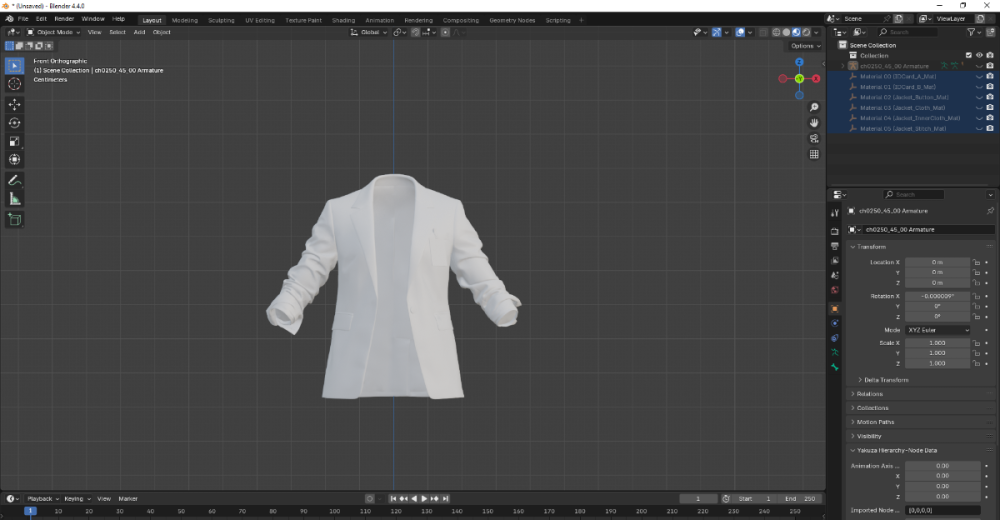Open the Render menu
The width and height of the screenshot is (1000, 520).
tap(64, 19)
